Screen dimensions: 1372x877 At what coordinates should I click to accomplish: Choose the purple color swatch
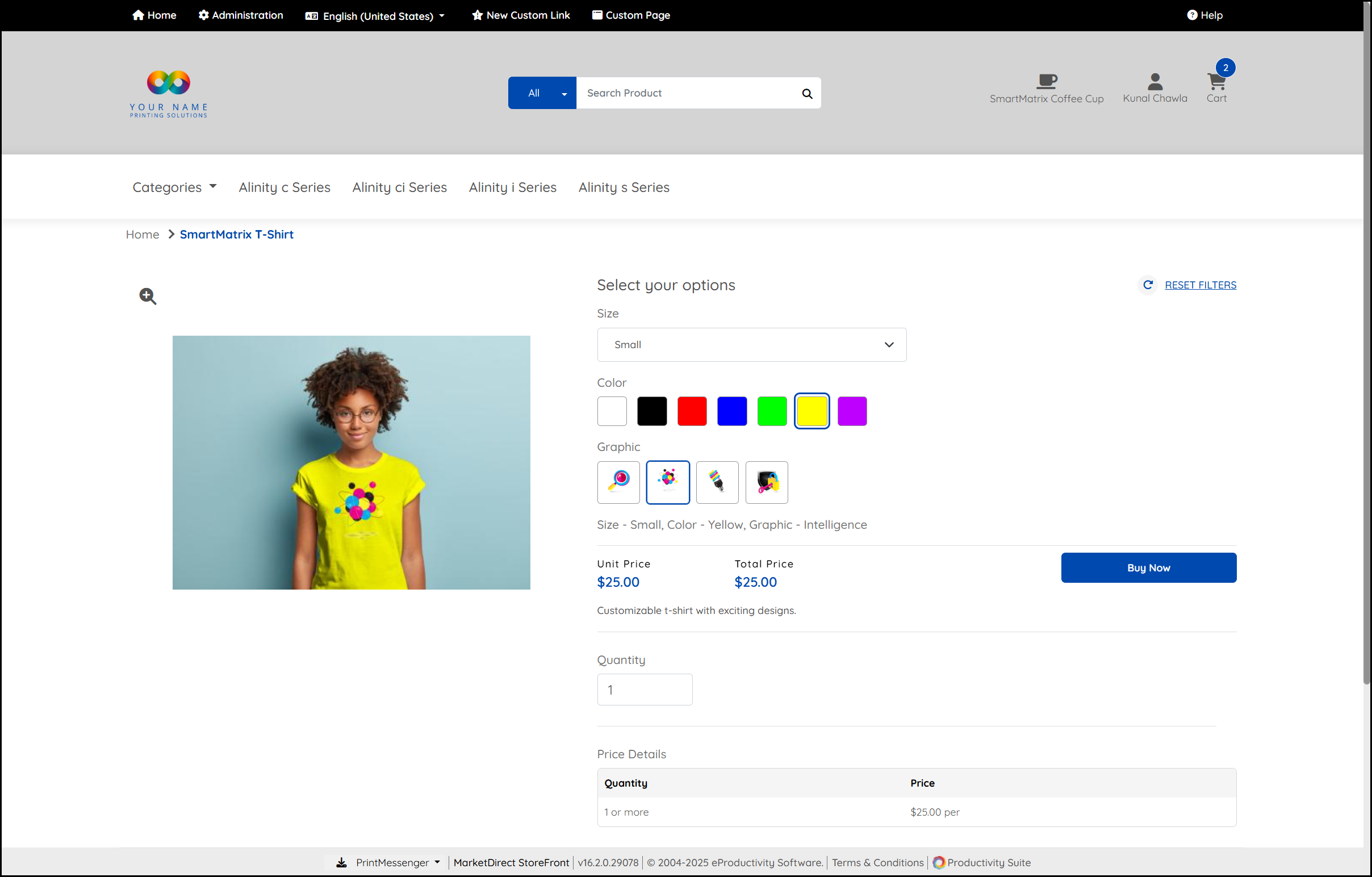tap(852, 411)
